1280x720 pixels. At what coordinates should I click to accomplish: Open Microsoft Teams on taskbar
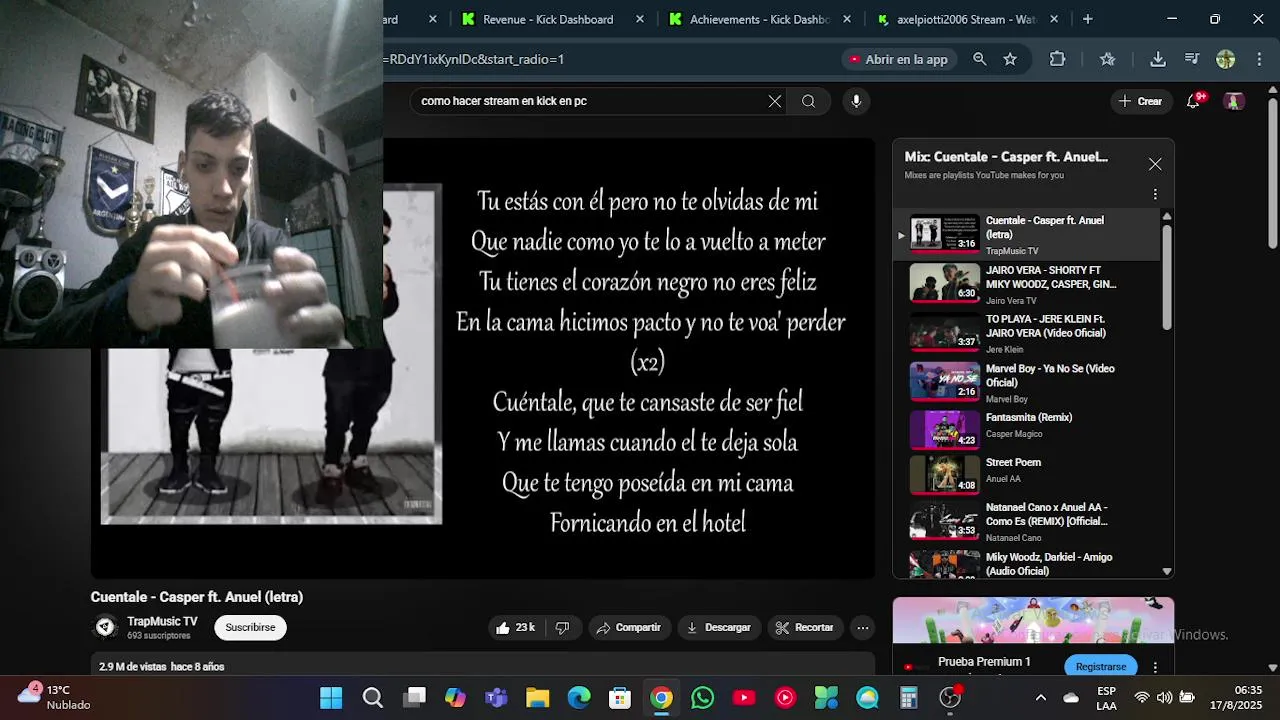pos(496,698)
